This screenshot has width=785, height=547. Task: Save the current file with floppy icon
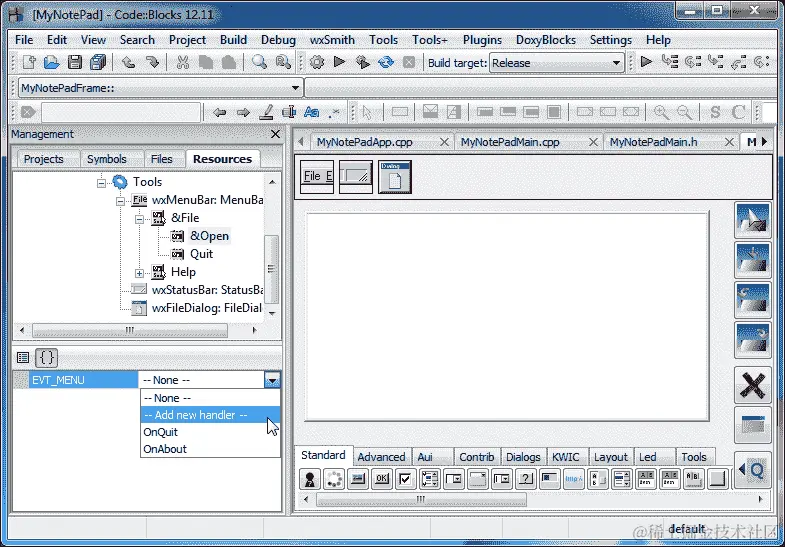click(x=75, y=63)
